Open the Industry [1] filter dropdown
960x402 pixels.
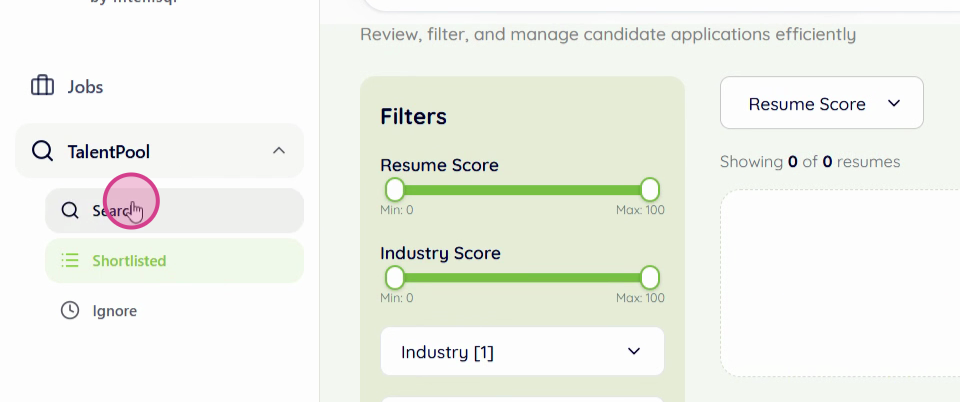(522, 351)
